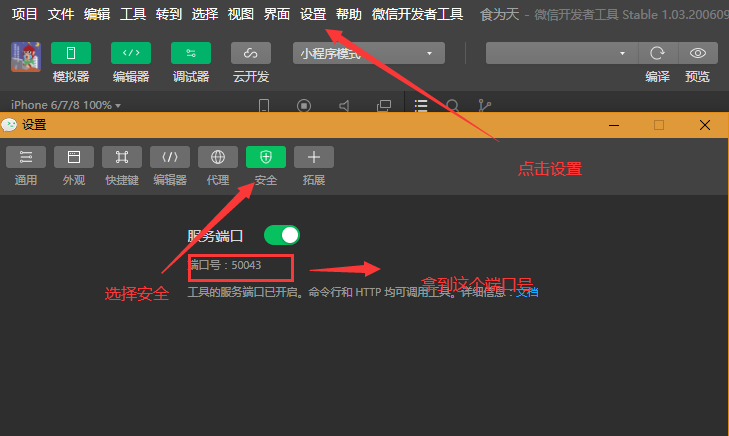Select the 代理 proxy globe icon
Viewport: 729px width, 436px height.
click(x=218, y=157)
